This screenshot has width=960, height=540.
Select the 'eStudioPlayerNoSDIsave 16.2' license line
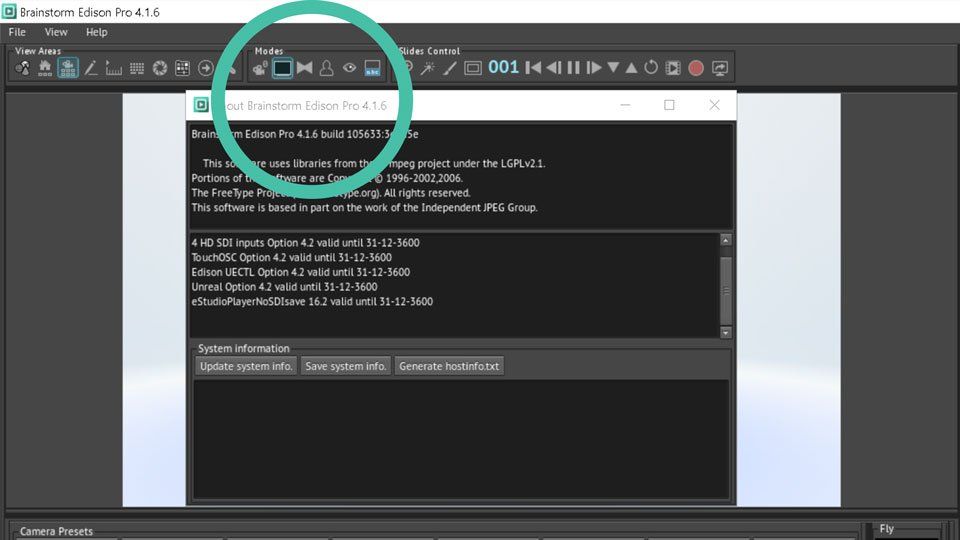pyautogui.click(x=312, y=302)
